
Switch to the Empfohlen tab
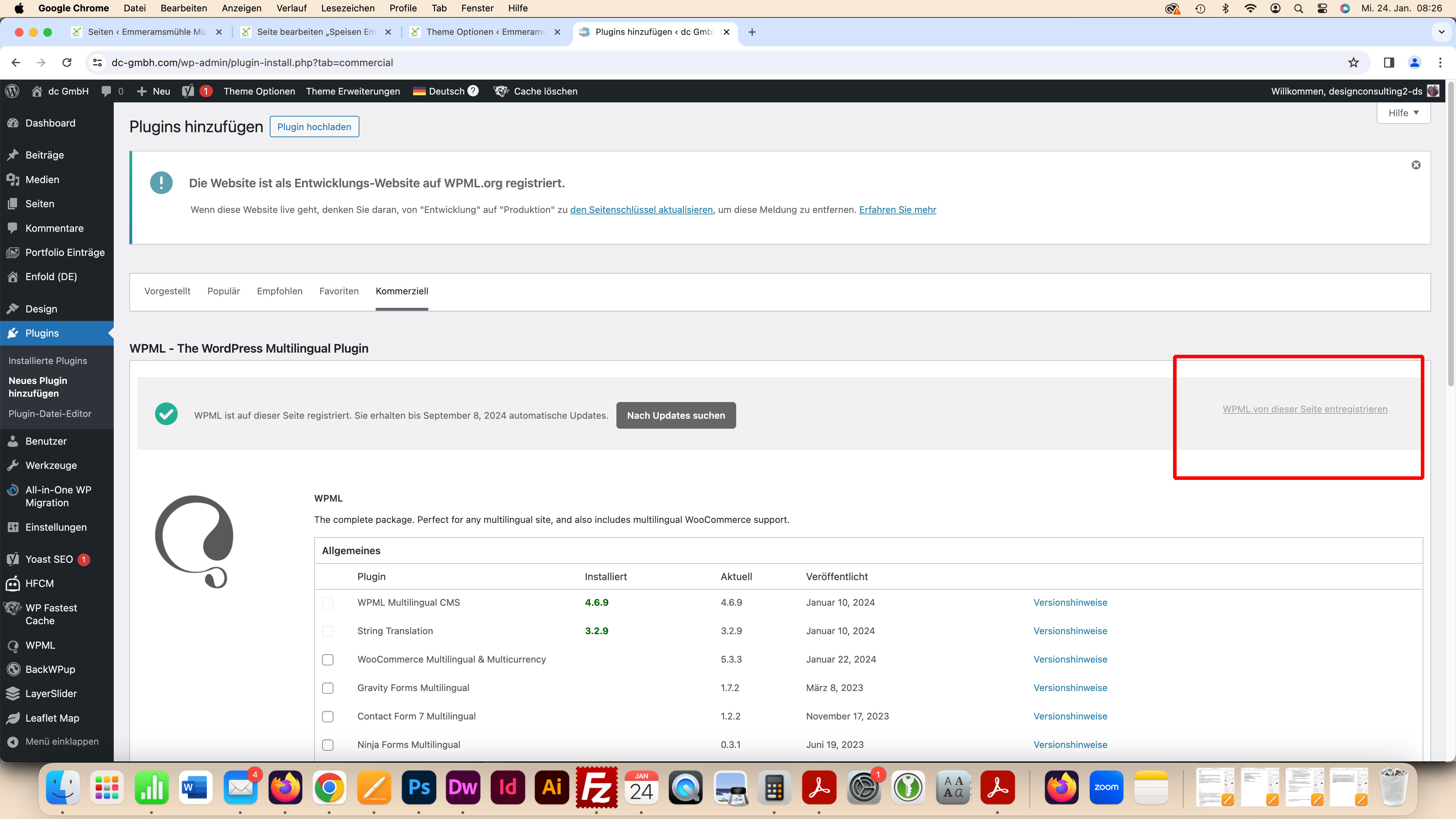[280, 291]
